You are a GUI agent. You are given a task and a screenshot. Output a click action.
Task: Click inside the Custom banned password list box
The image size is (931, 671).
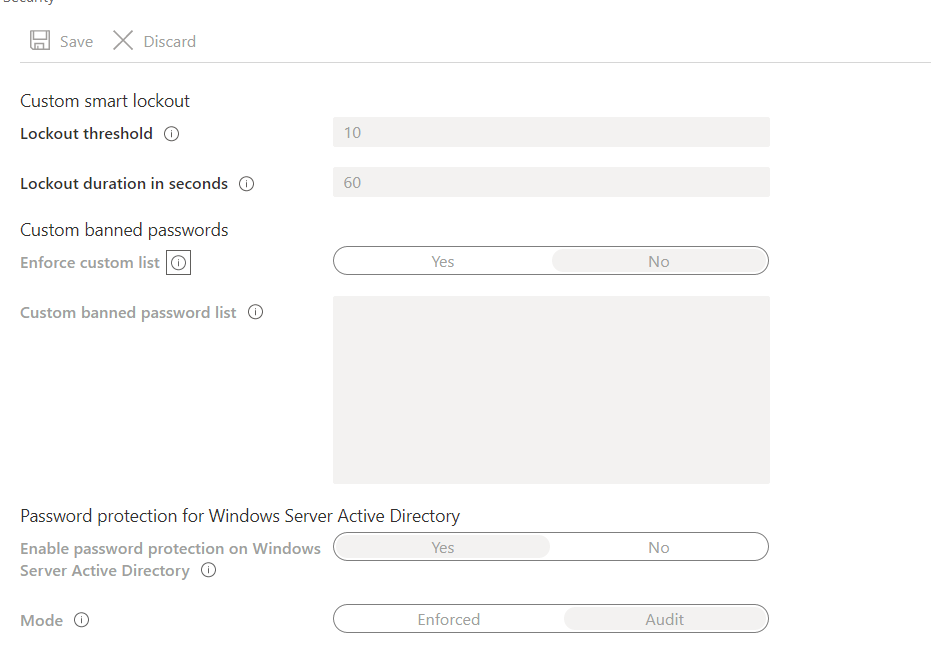coord(551,390)
